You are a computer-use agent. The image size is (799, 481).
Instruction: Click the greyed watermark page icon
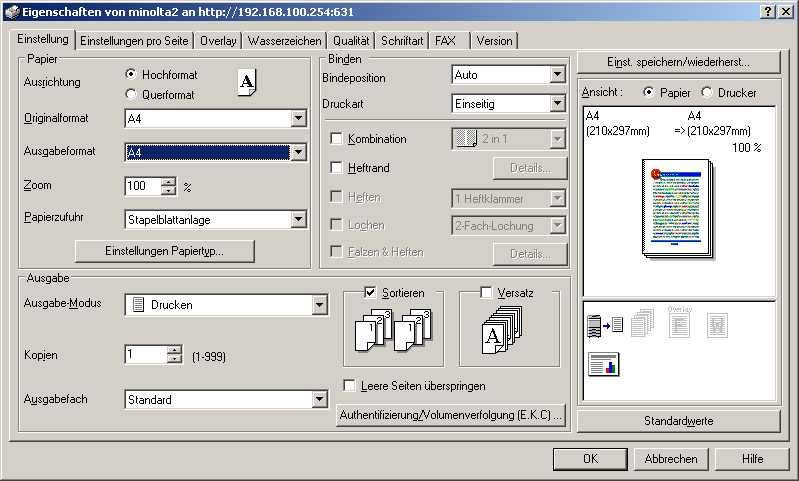719,324
